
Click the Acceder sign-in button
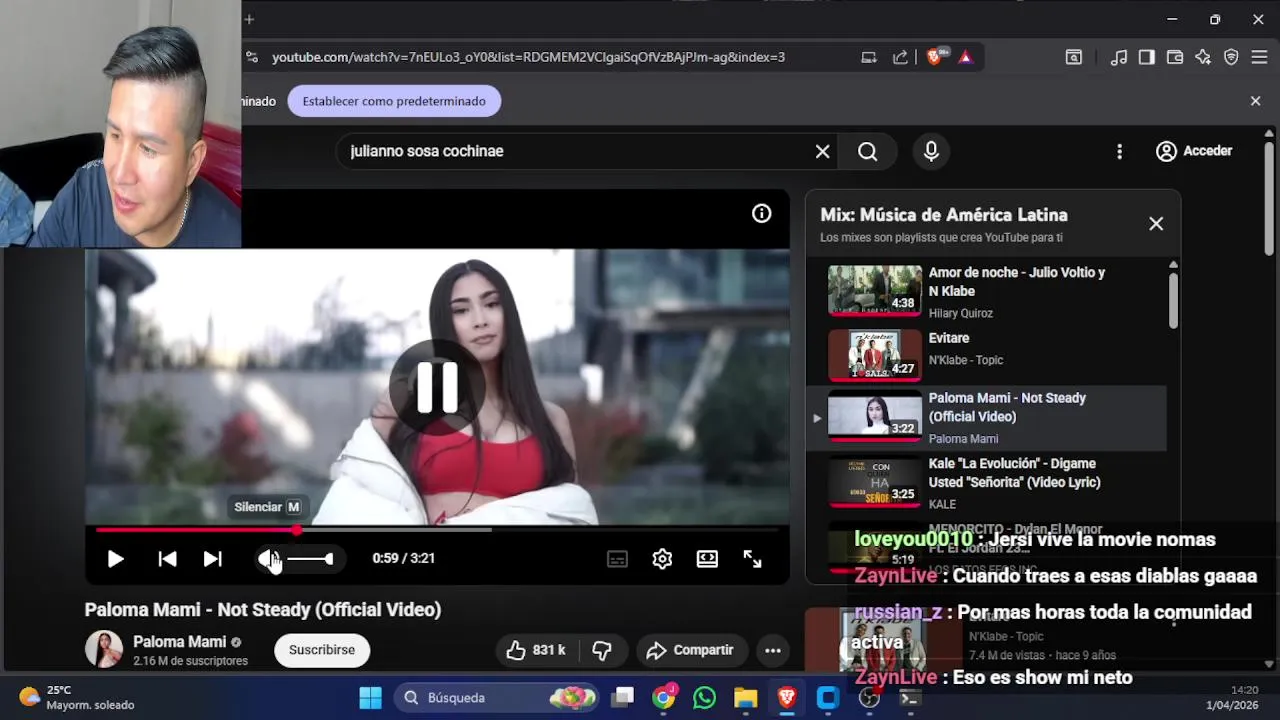[1194, 151]
